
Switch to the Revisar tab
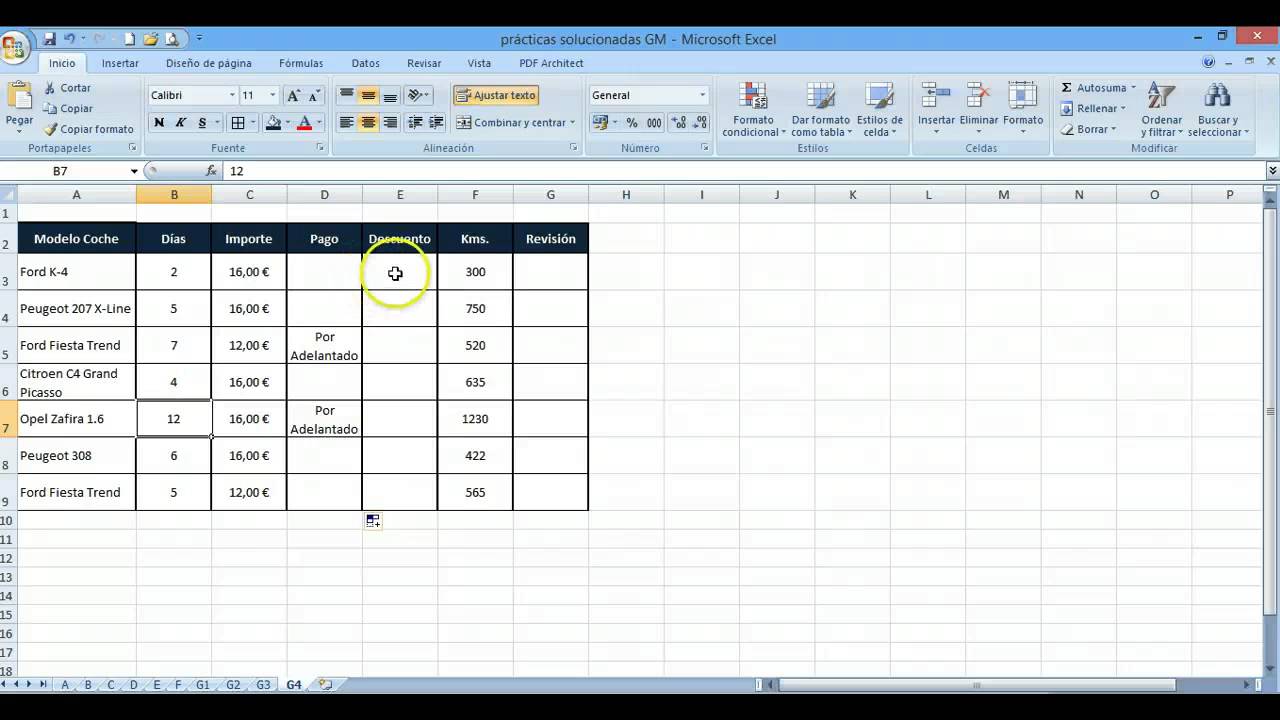pyautogui.click(x=424, y=63)
